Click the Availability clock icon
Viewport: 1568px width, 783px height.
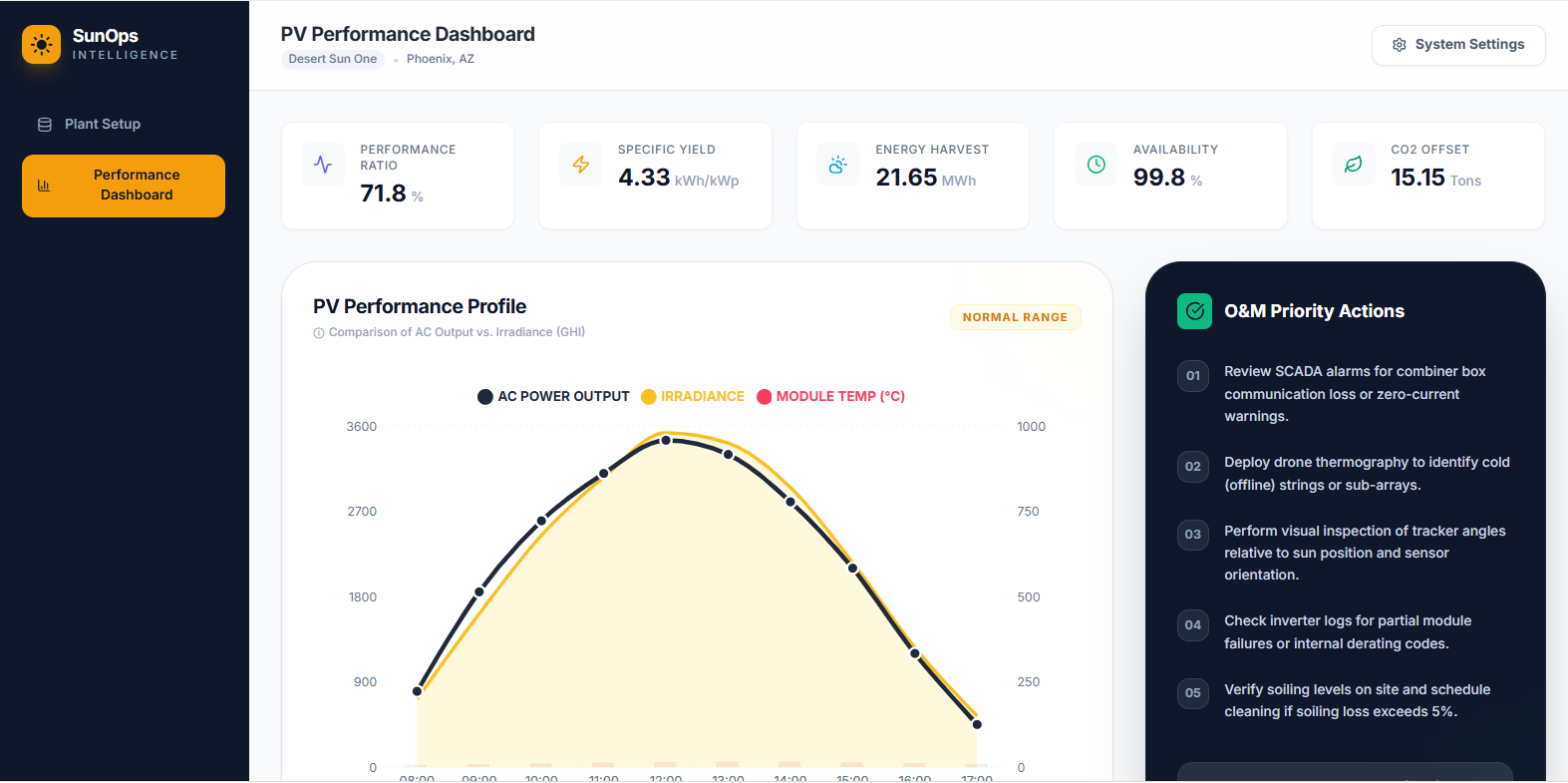(x=1096, y=165)
